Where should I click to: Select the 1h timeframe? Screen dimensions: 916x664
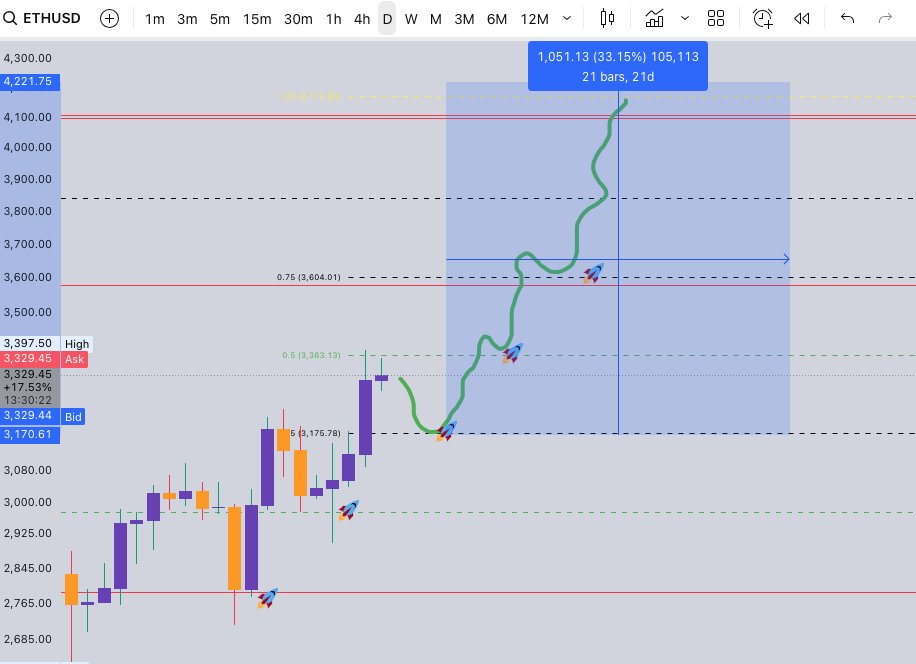click(334, 19)
